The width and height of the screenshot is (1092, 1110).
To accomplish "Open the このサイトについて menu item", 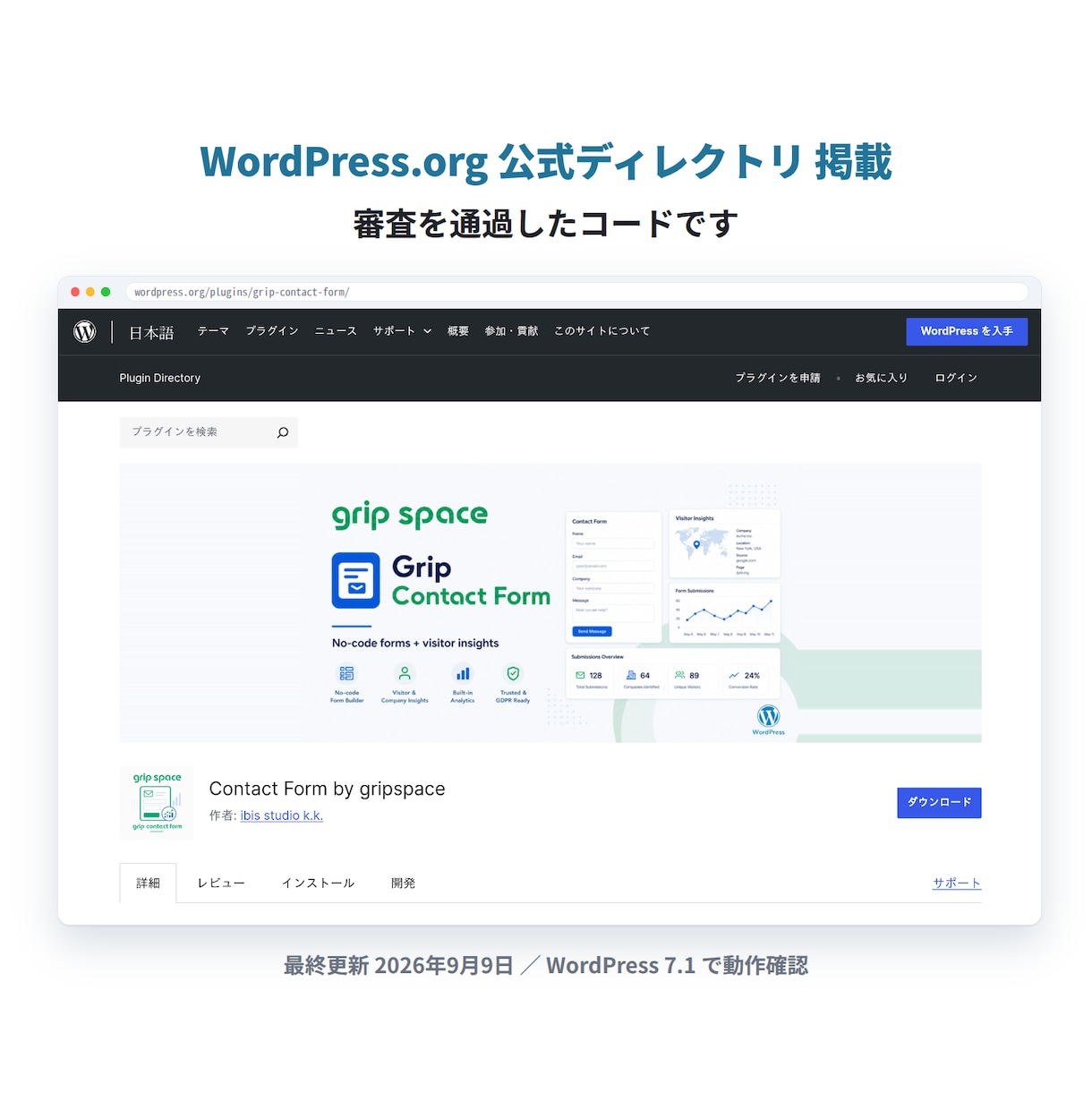I will point(602,331).
